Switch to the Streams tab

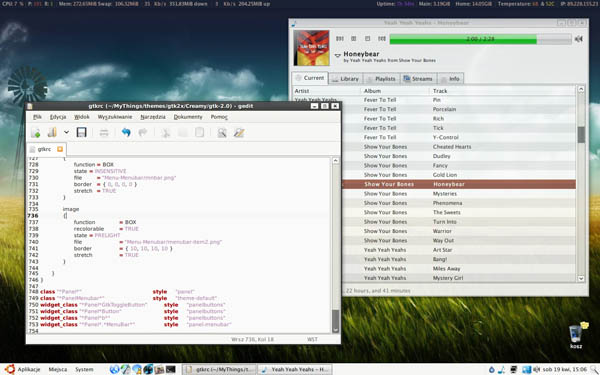(419, 78)
